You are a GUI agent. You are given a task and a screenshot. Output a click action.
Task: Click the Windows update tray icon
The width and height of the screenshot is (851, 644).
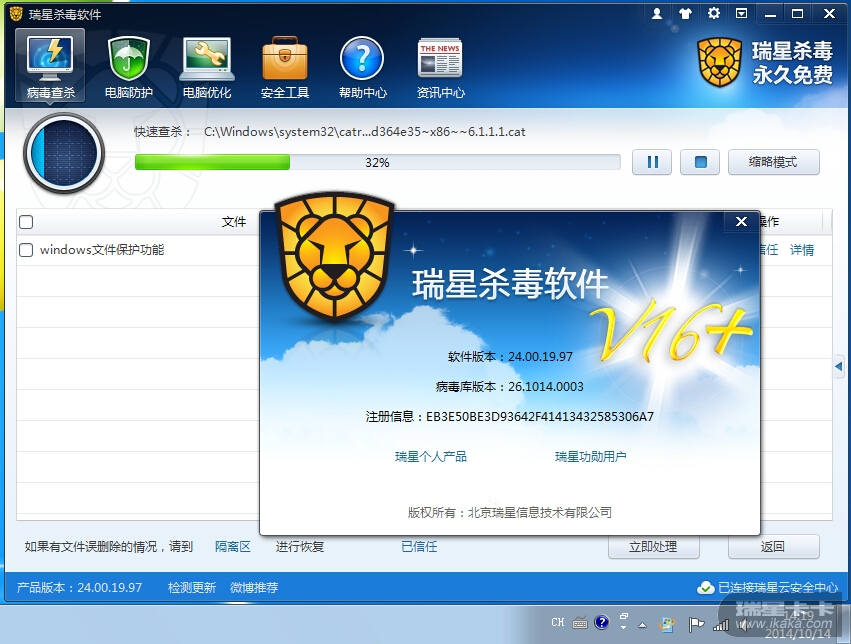tap(667, 624)
